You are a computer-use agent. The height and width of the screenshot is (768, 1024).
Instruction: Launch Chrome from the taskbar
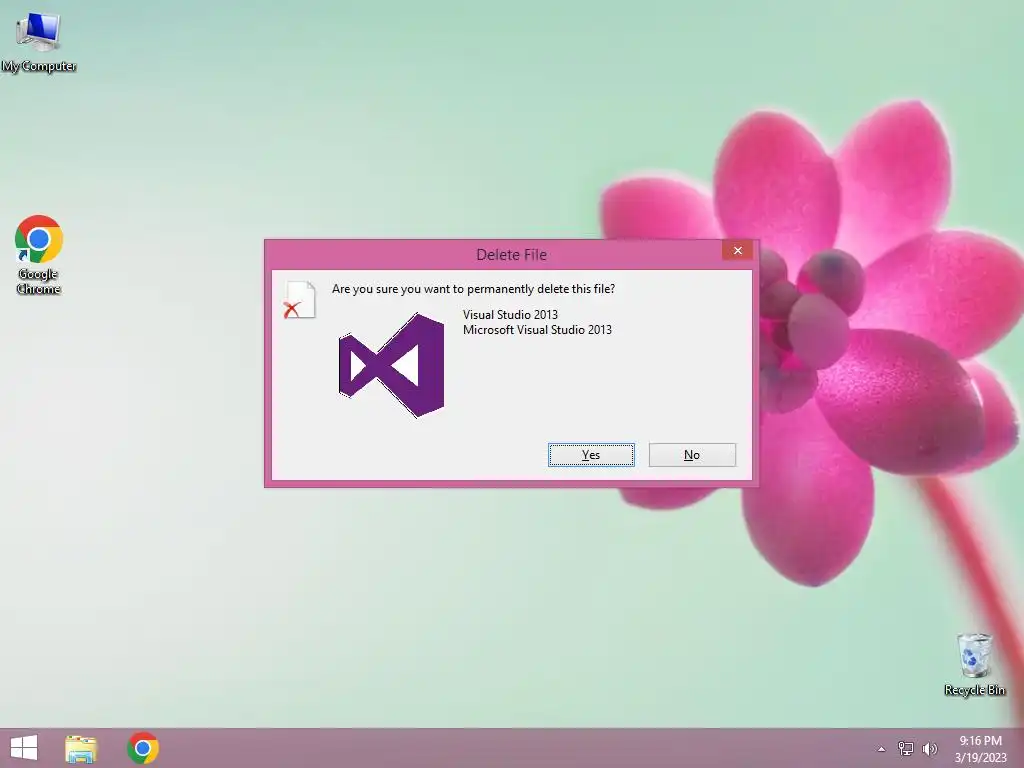143,748
